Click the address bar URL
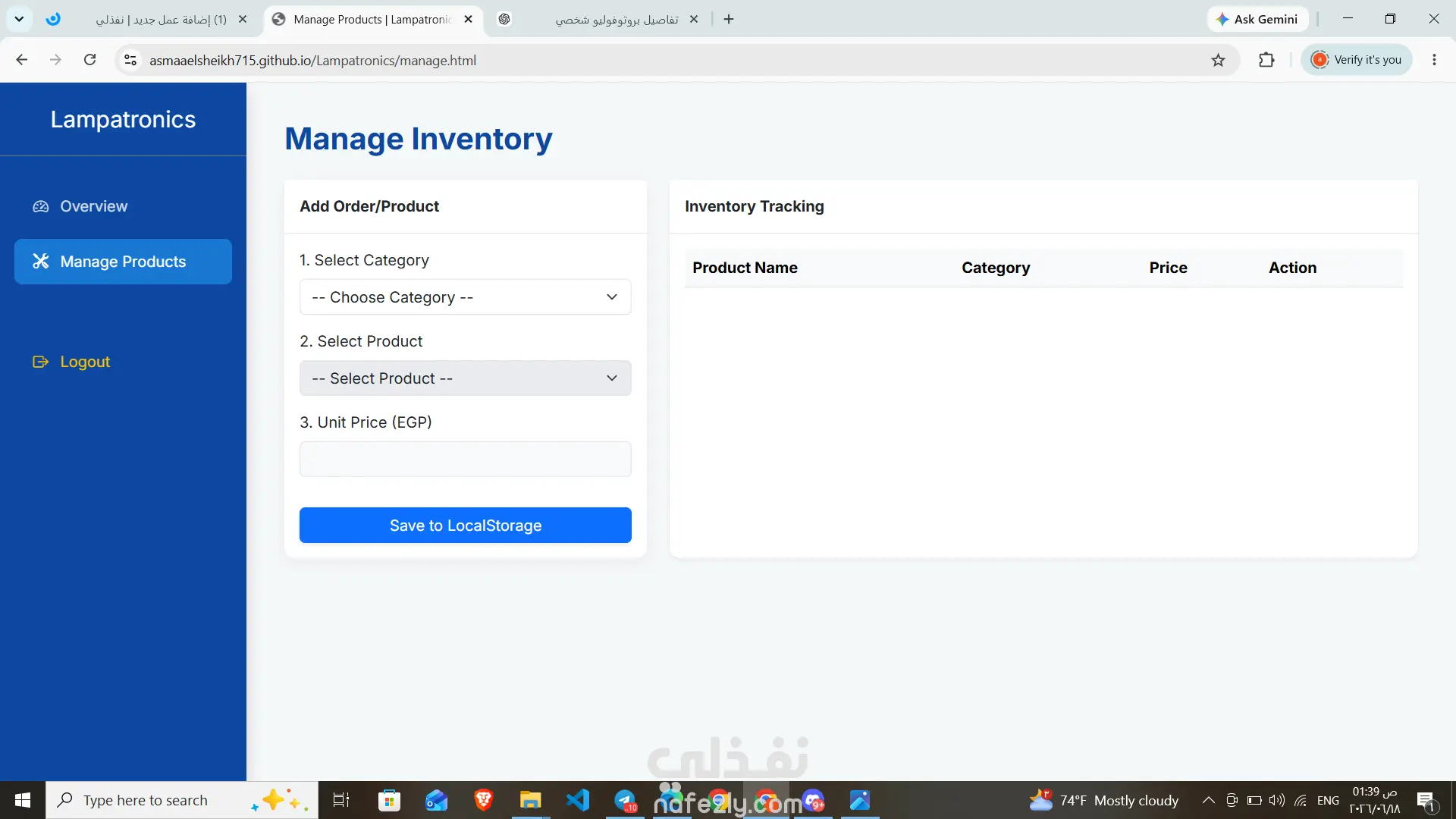The height and width of the screenshot is (819, 1456). tap(312, 60)
